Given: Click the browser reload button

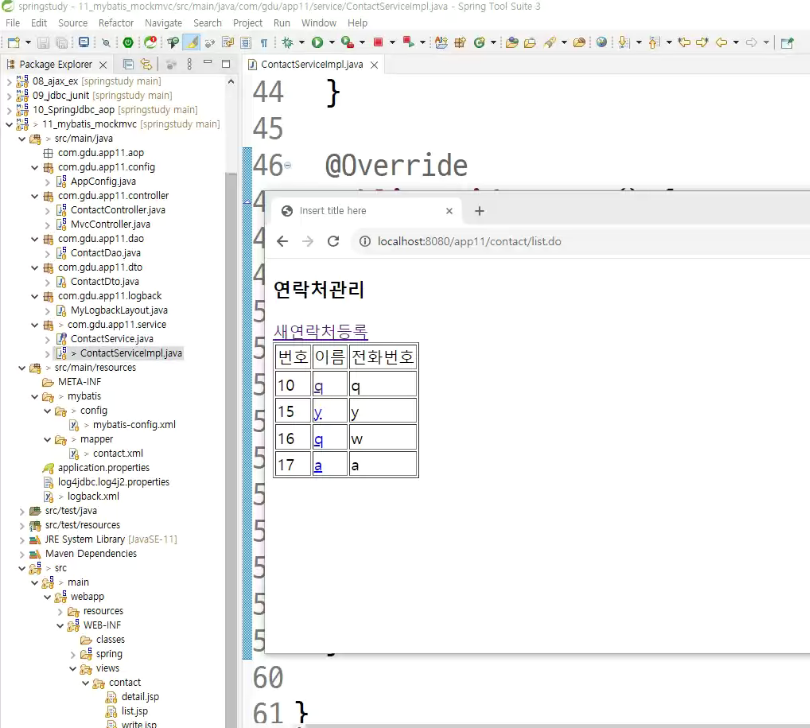Looking at the screenshot, I should coord(333,241).
